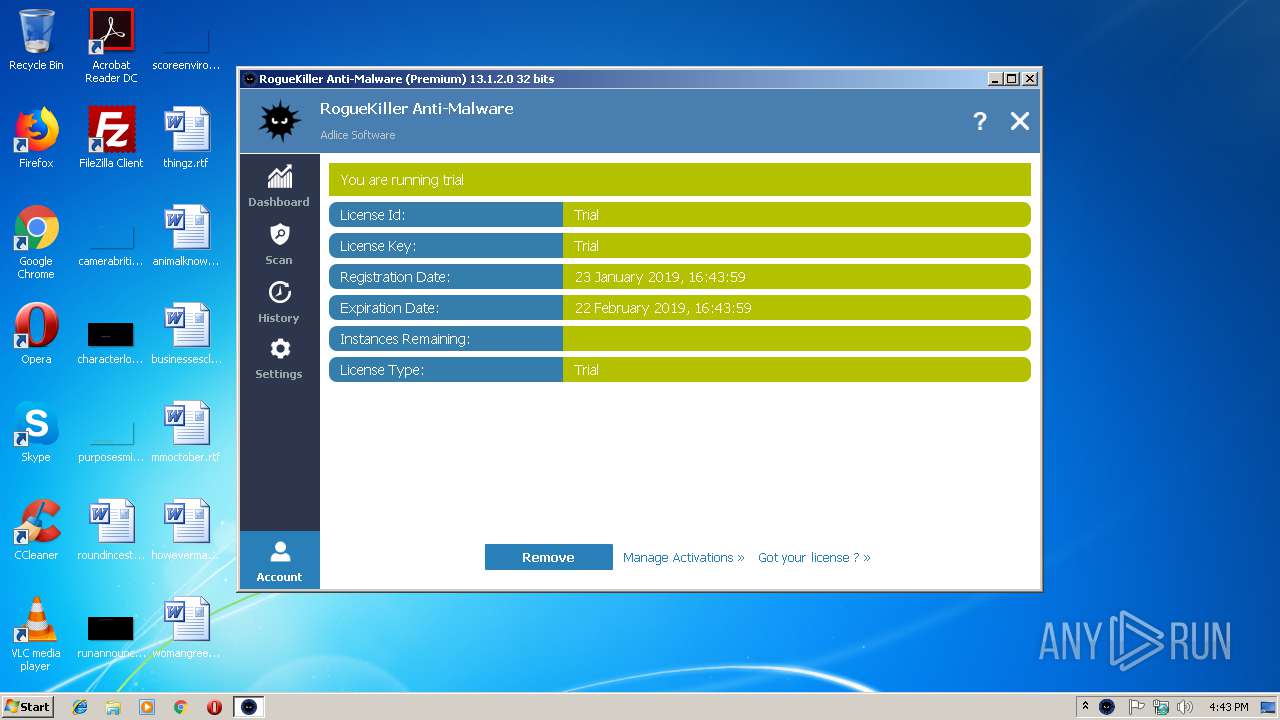Select the 'You are running trial' banner

(x=680, y=180)
